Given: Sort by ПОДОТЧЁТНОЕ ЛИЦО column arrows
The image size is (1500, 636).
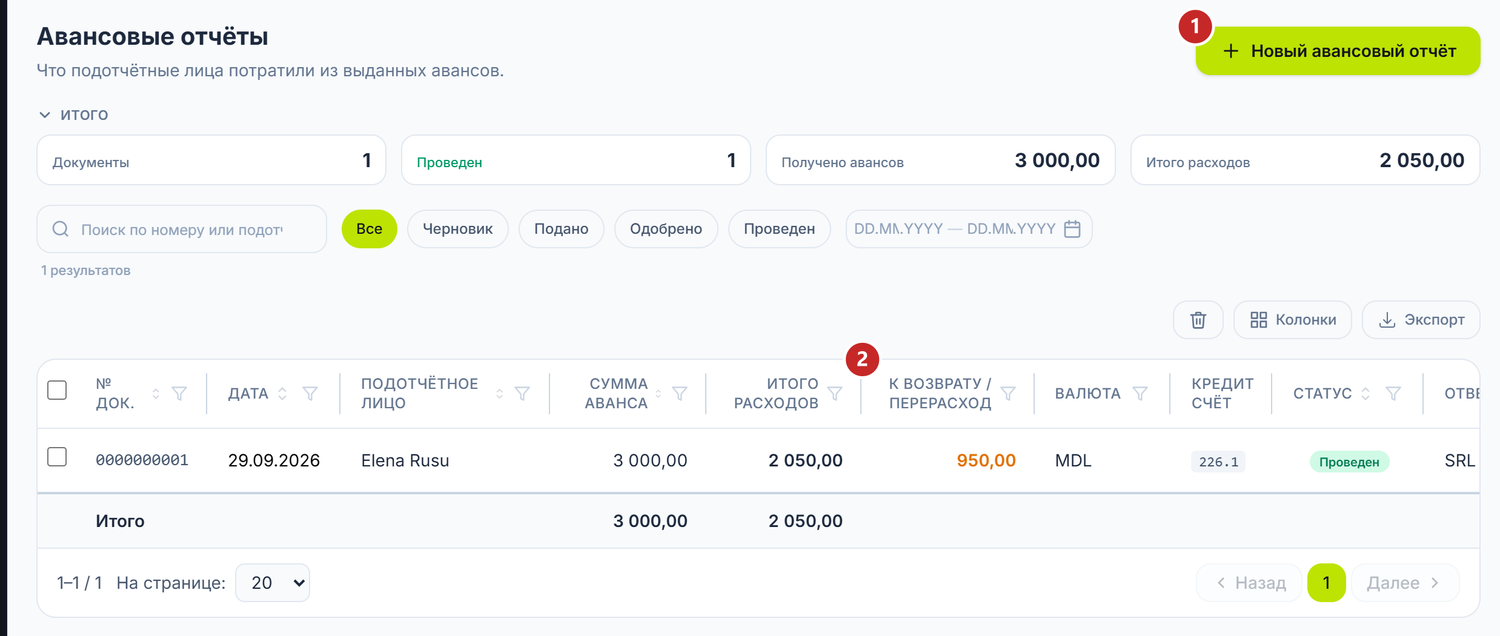Looking at the screenshot, I should coord(500,394).
